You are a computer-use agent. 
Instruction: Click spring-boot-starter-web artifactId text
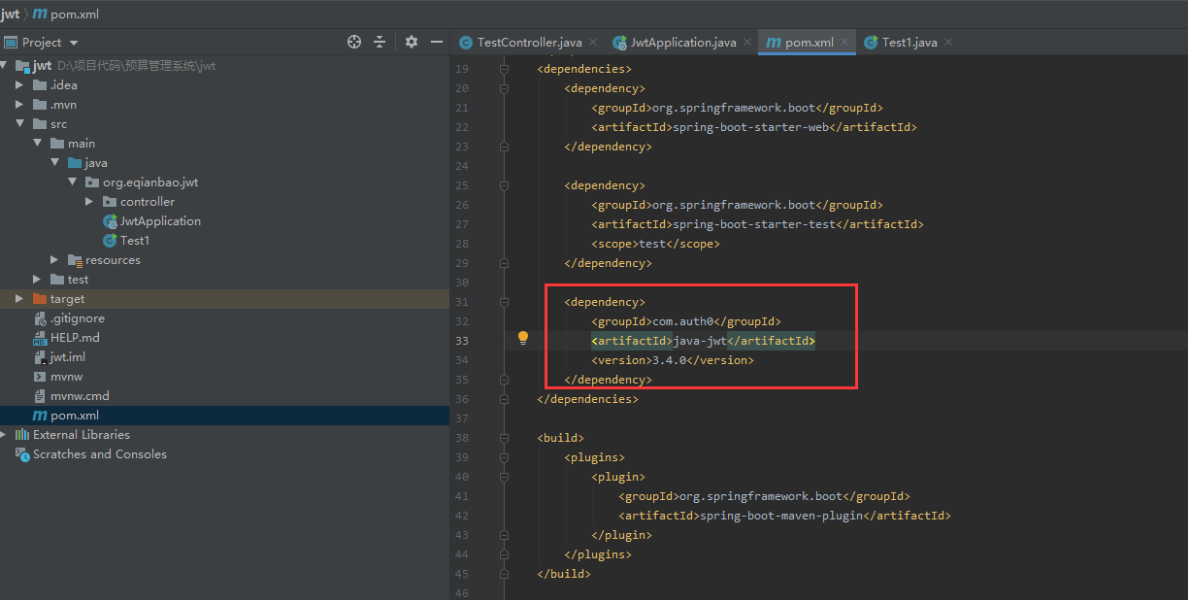(751, 127)
